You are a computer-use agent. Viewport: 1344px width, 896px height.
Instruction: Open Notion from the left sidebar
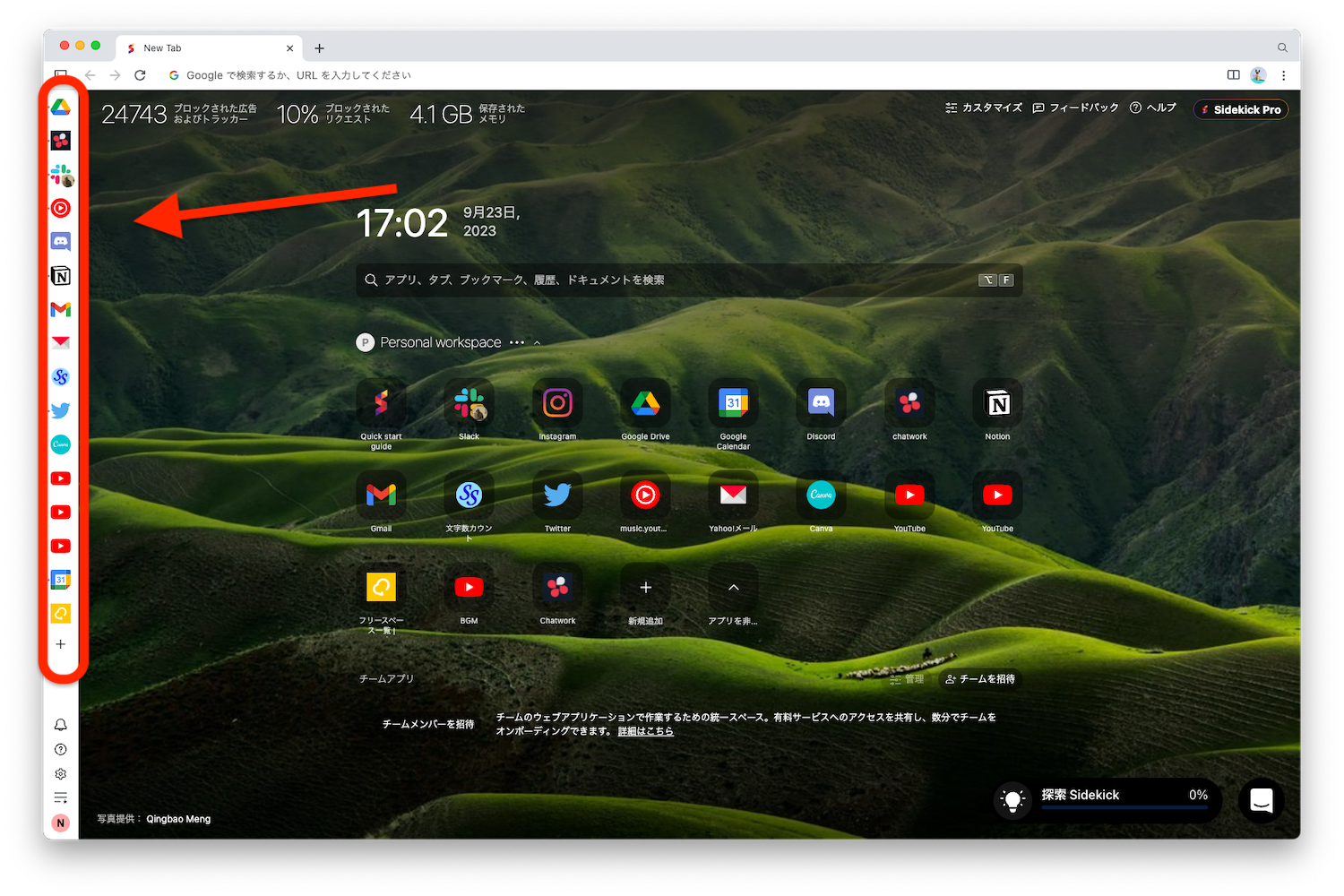(x=61, y=276)
